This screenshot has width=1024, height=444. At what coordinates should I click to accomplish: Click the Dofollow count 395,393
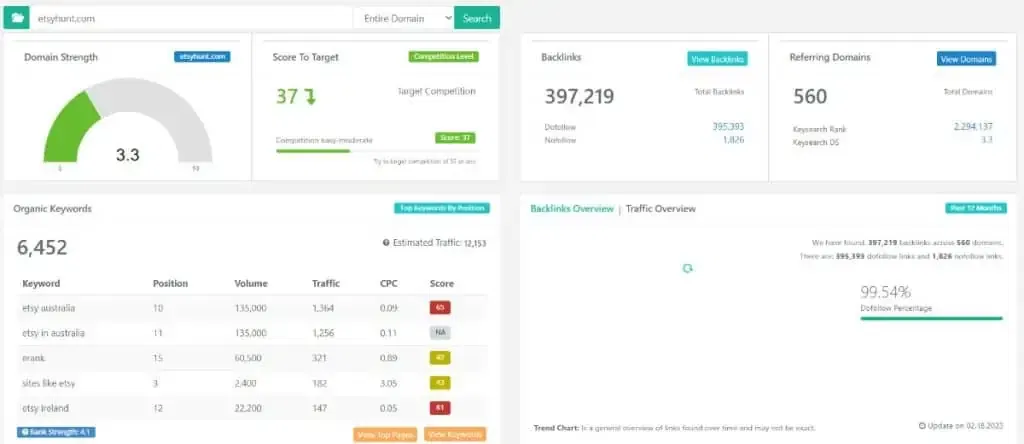728,127
